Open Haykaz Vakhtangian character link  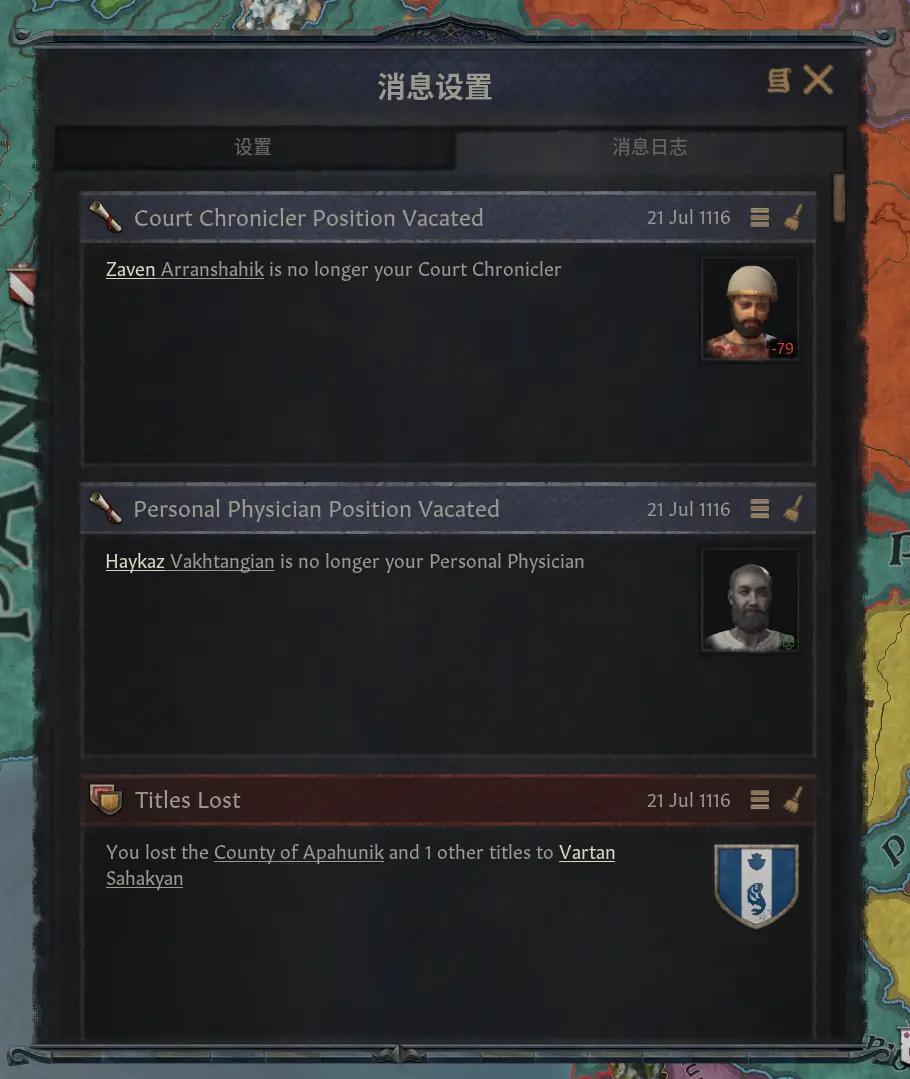pyautogui.click(x=189, y=562)
